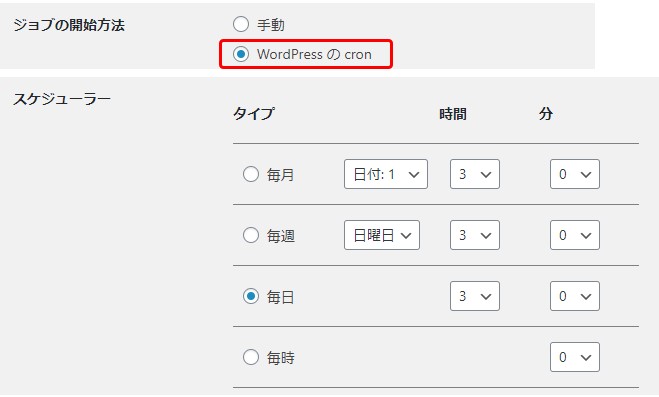Image resolution: width=659 pixels, height=397 pixels.
Task: Click the 毎時 label text
Action: [x=280, y=358]
